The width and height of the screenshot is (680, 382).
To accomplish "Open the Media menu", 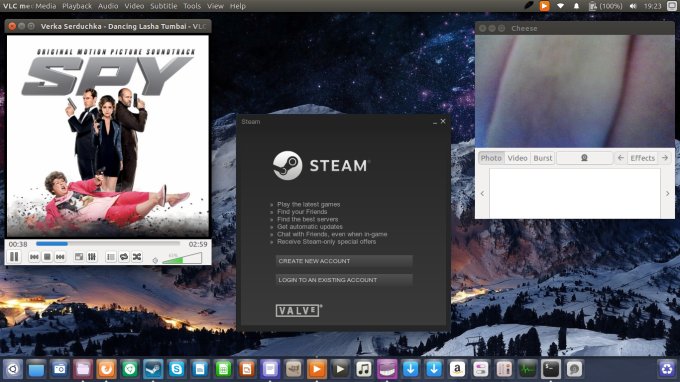I will (46, 6).
